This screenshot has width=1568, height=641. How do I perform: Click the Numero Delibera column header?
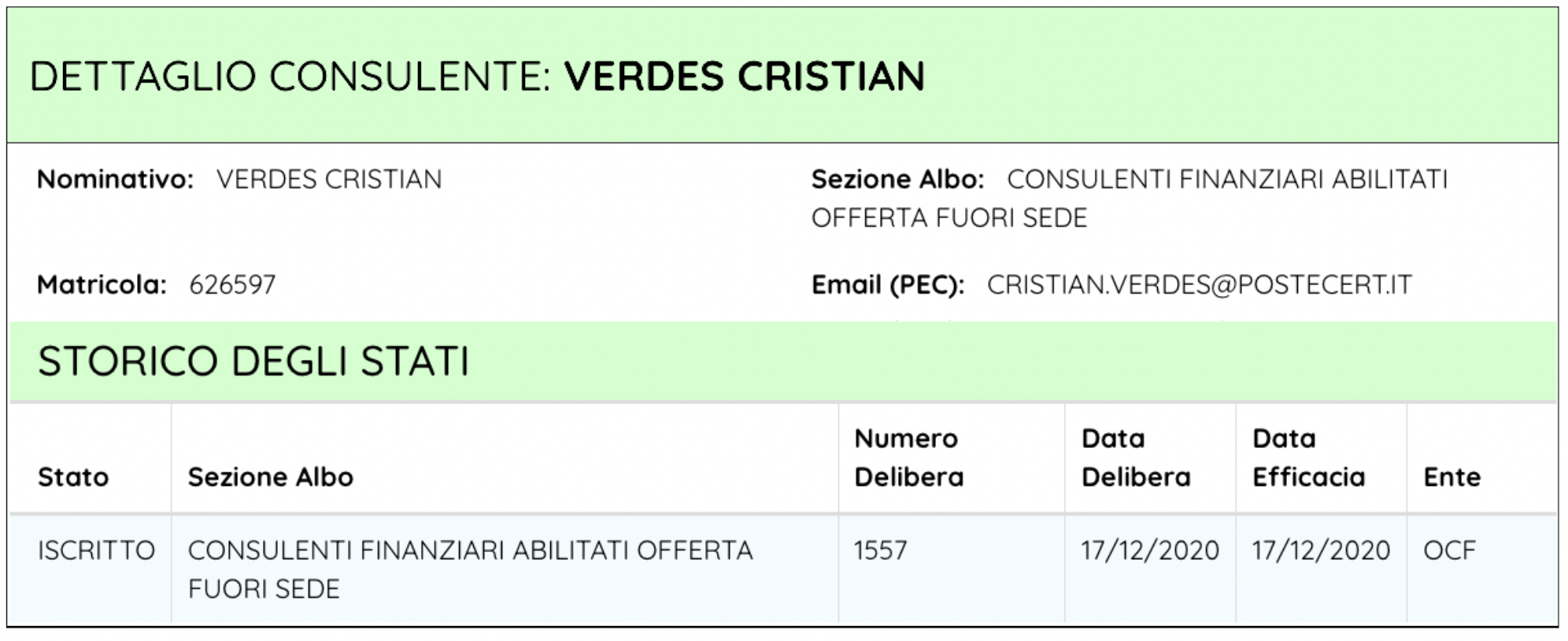908,458
